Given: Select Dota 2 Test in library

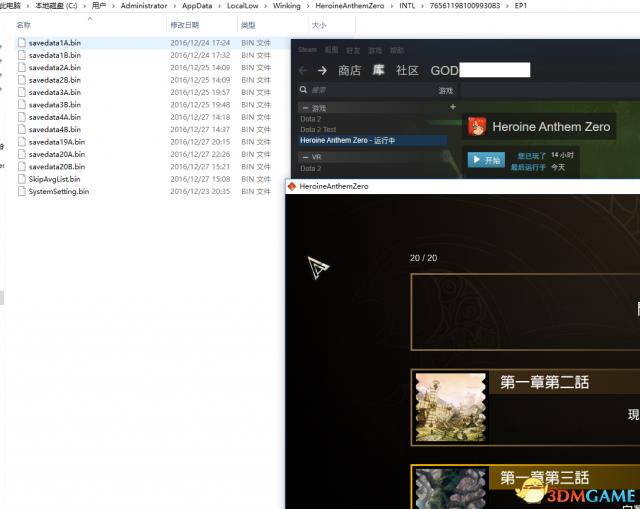Looking at the screenshot, I should (318, 129).
